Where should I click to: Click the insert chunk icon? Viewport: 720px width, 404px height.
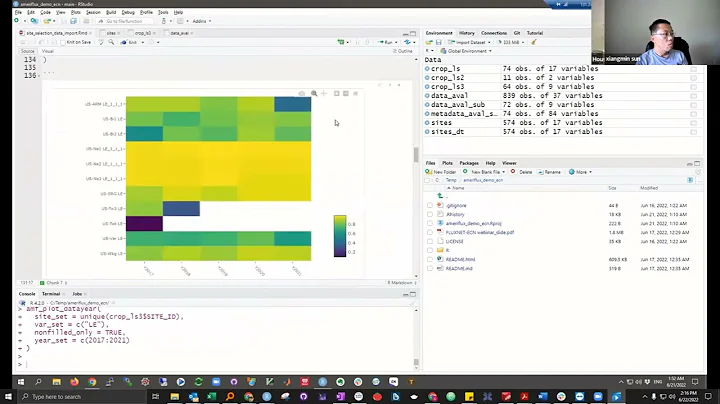coord(341,42)
